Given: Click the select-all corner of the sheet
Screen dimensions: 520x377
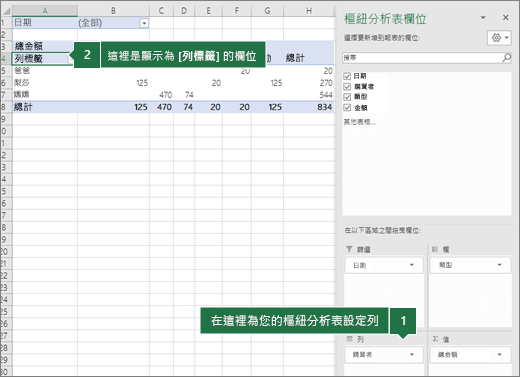Looking at the screenshot, I should (x=6, y=11).
